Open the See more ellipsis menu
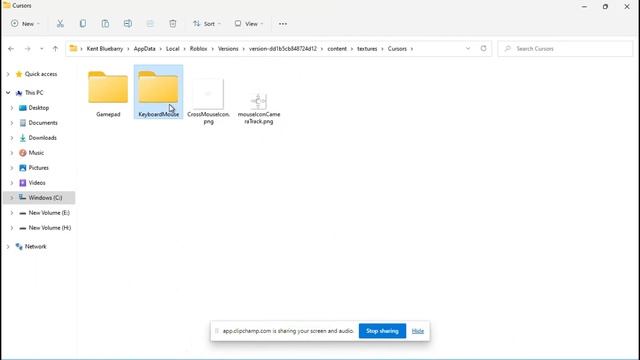Image resolution: width=640 pixels, height=360 pixels. tap(282, 24)
